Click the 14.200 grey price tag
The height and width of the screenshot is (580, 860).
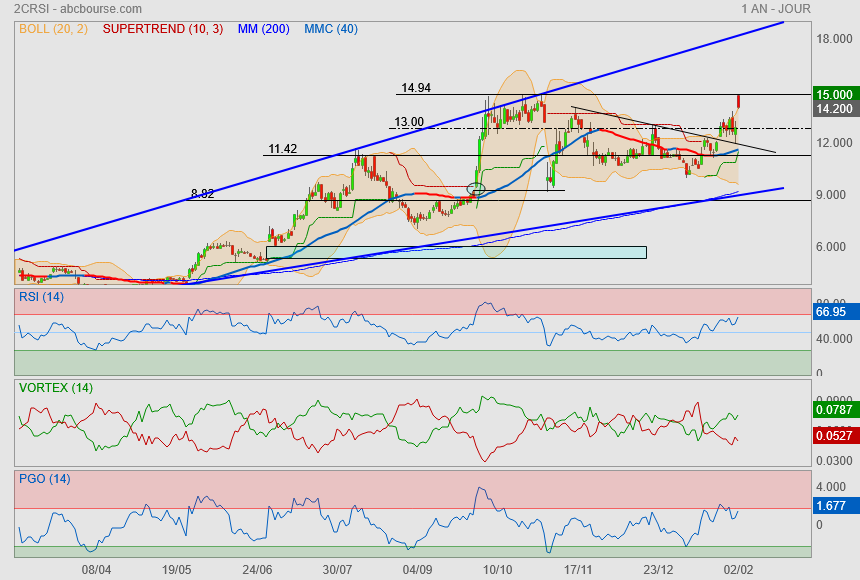834,109
